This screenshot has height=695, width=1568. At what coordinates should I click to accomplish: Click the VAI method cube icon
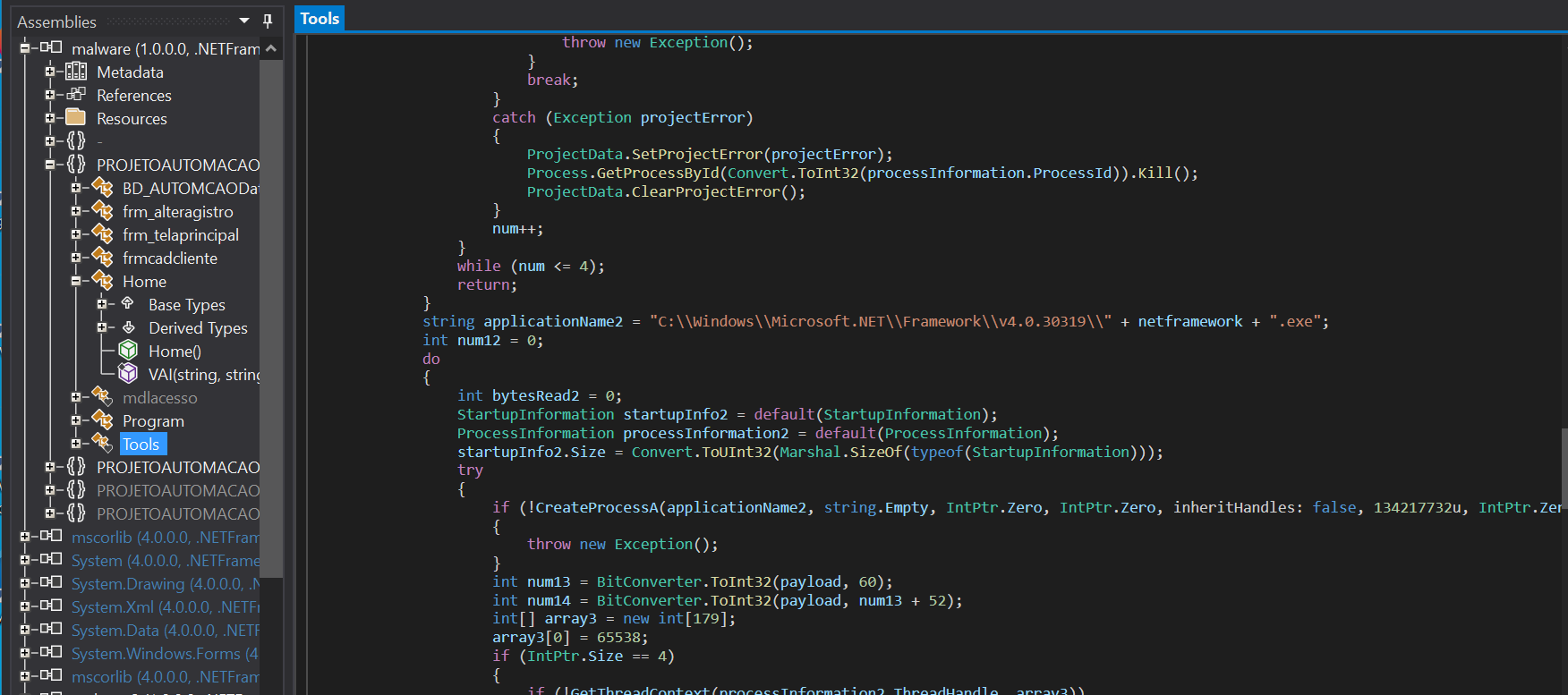pos(128,373)
